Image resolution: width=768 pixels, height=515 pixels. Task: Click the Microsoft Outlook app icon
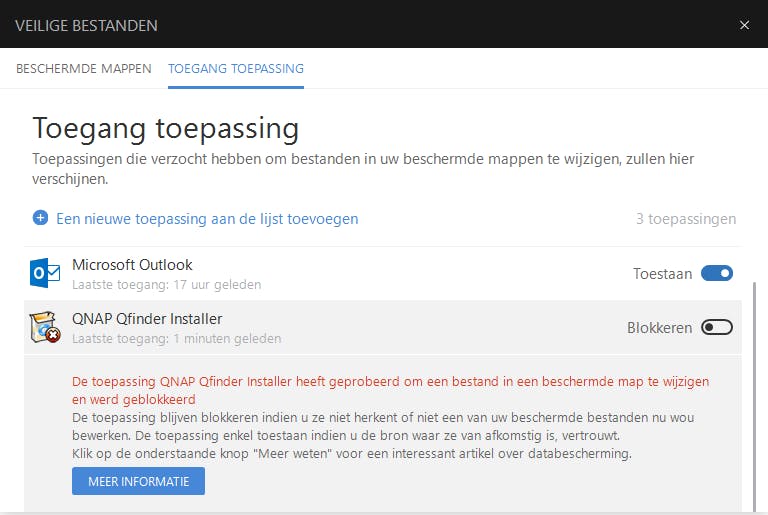tap(46, 273)
